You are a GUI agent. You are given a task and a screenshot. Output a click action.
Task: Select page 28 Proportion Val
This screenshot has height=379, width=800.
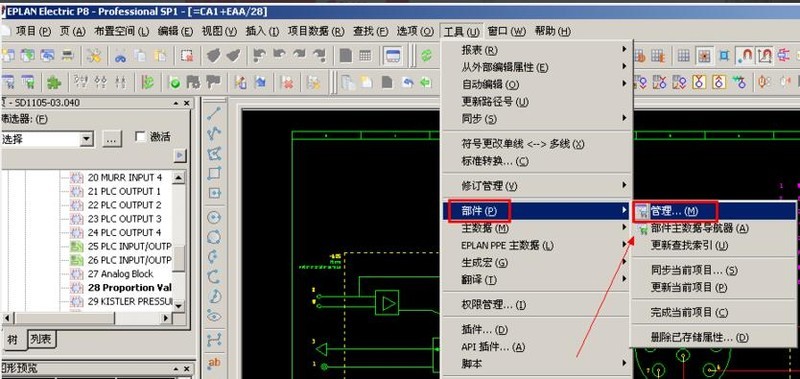point(129,288)
